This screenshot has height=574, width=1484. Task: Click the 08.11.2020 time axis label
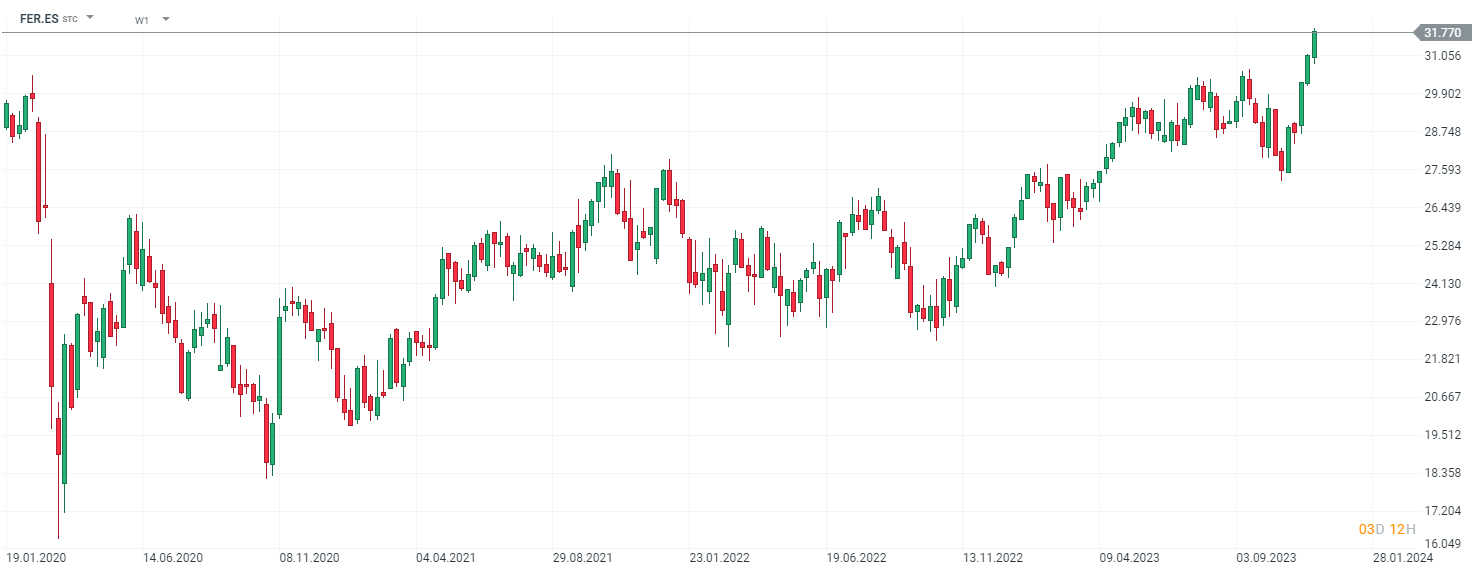pos(310,557)
